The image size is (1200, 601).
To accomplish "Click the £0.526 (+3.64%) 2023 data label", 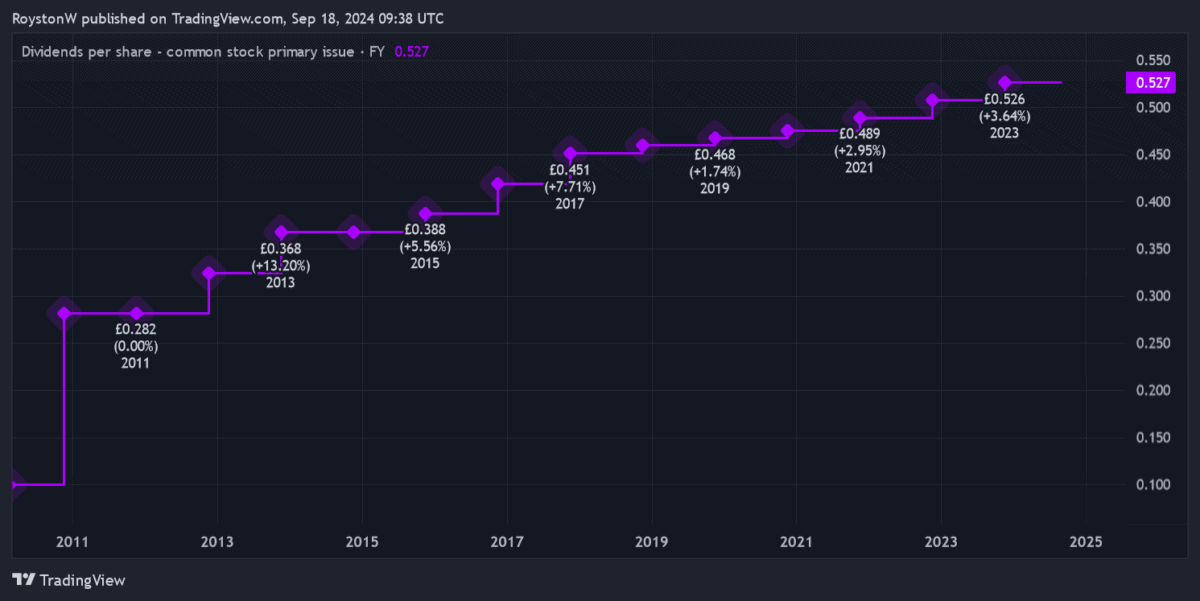I will pyautogui.click(x=1005, y=115).
